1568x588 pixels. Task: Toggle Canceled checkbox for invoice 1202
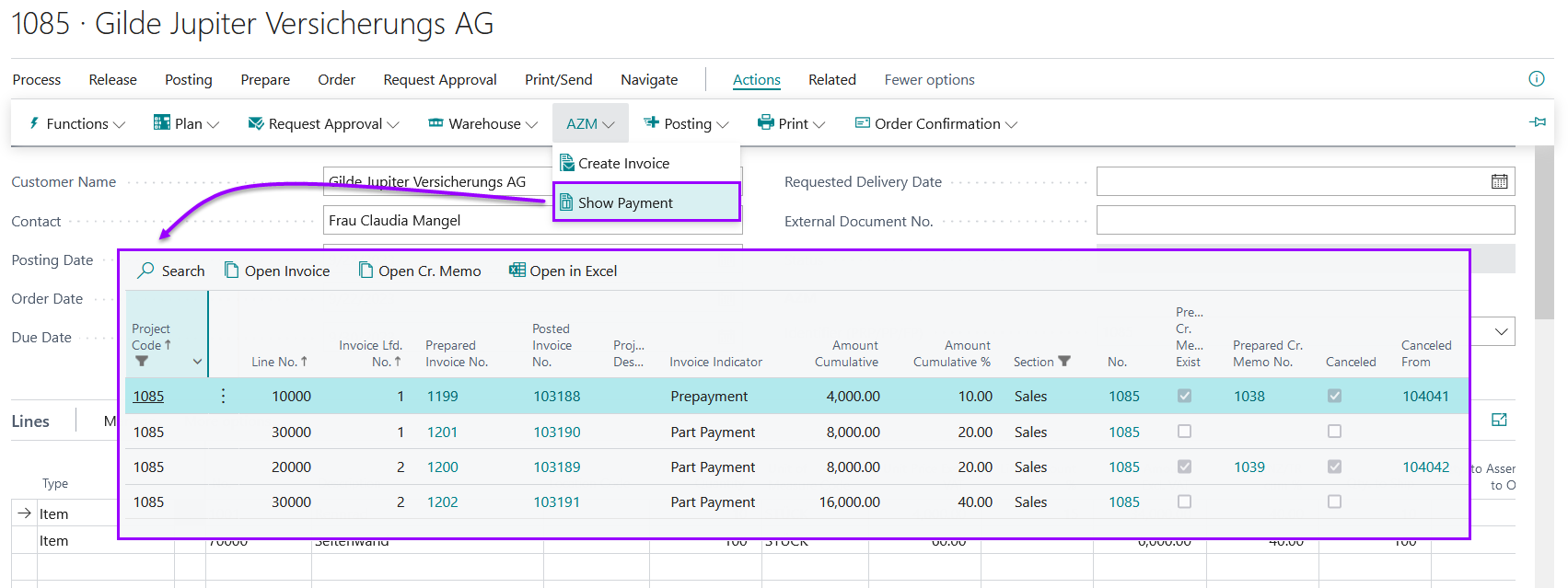pos(1334,502)
